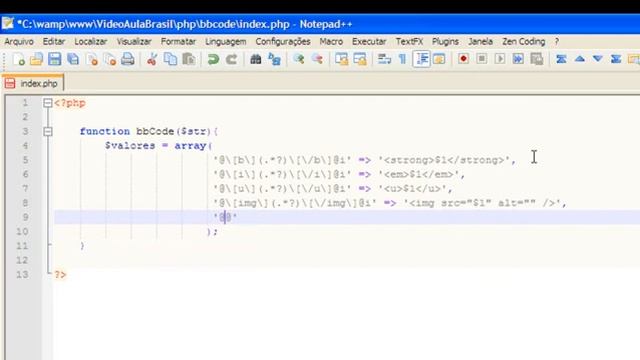Open the Arquivo menu
This screenshot has height=360, width=640.
point(19,42)
